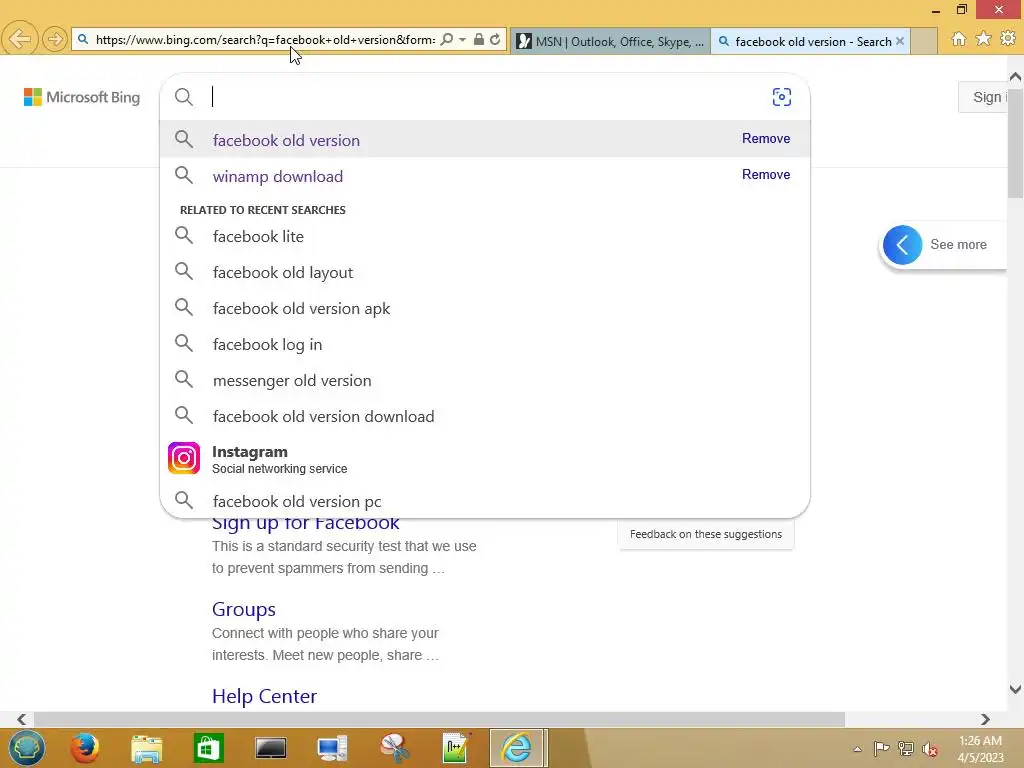Open 'Sign up for Facebook' result link
Image resolution: width=1024 pixels, height=768 pixels.
point(306,523)
